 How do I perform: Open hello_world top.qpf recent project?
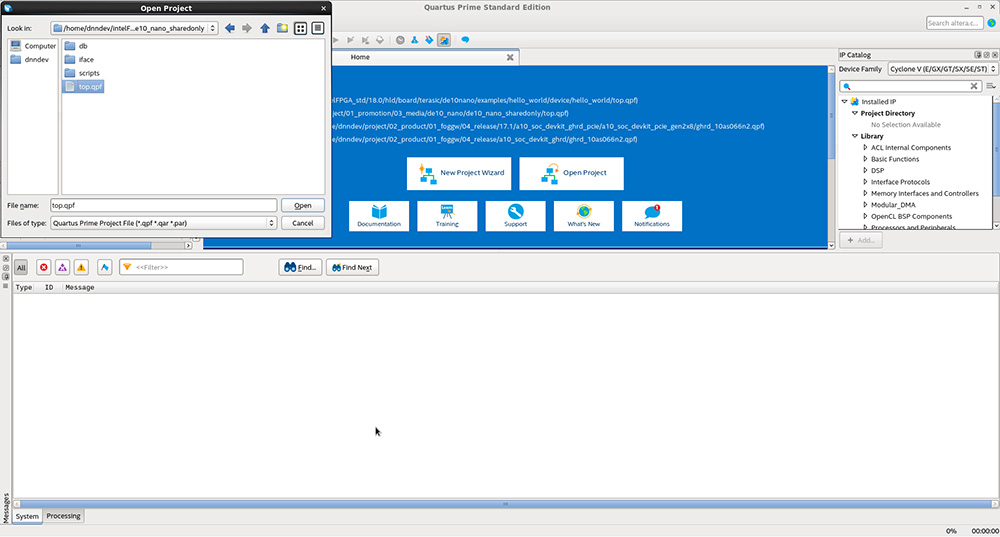pyautogui.click(x=485, y=100)
